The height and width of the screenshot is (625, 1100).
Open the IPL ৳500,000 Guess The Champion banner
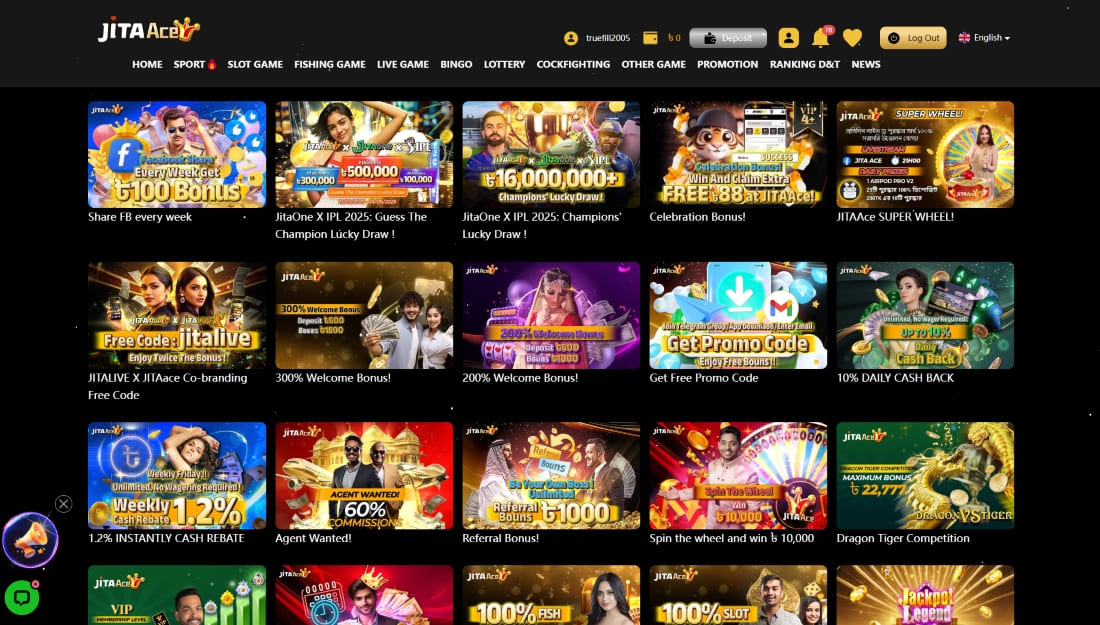(364, 154)
